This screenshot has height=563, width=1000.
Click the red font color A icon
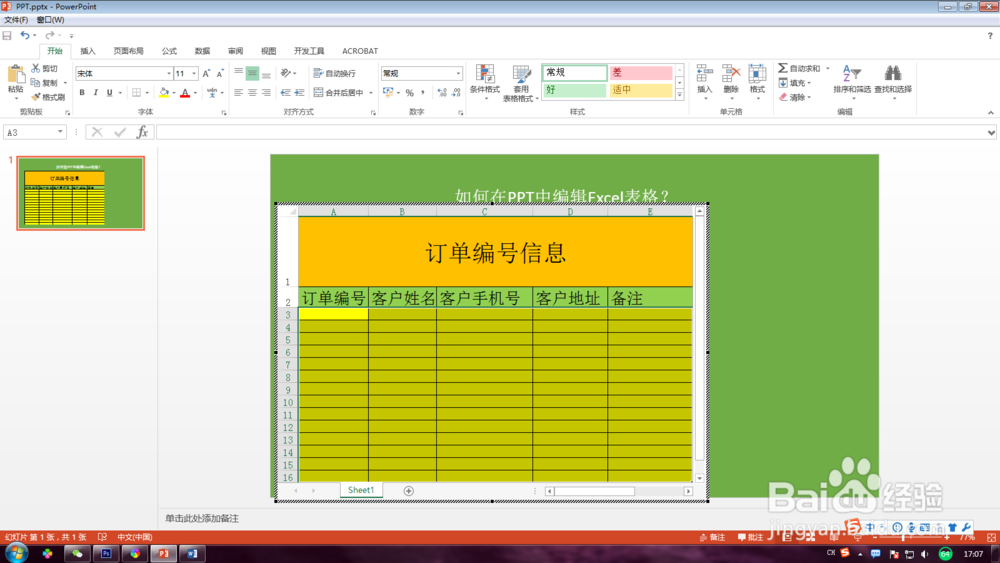(x=185, y=92)
